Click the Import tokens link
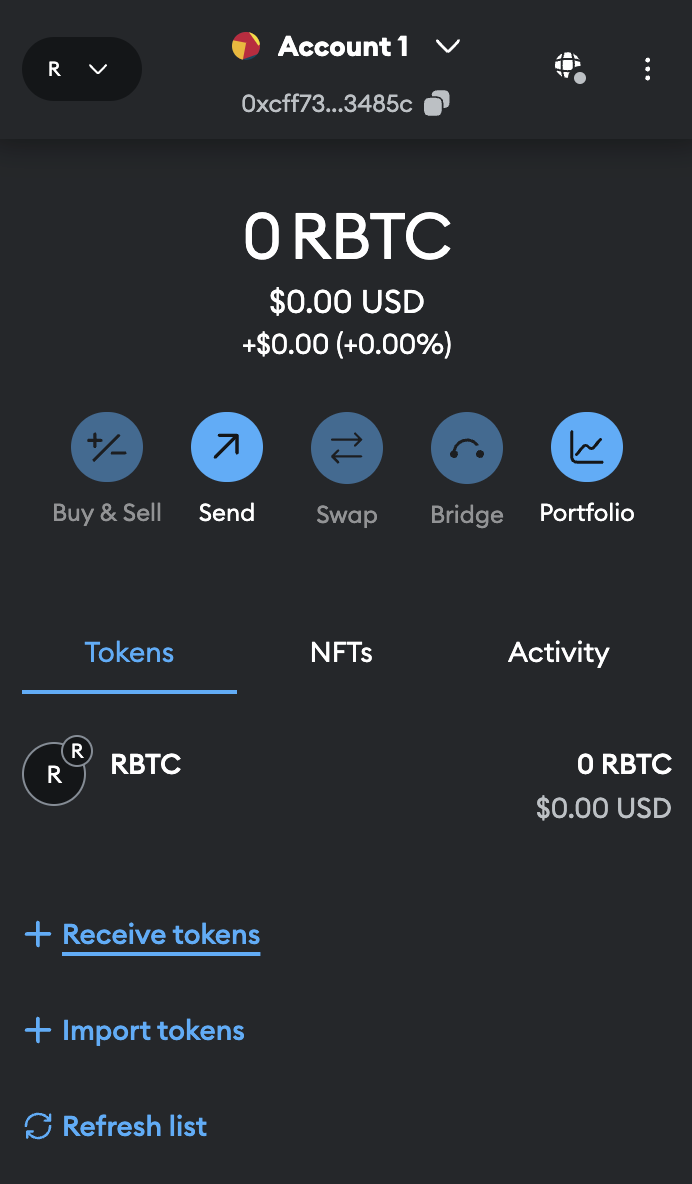 coord(153,1031)
